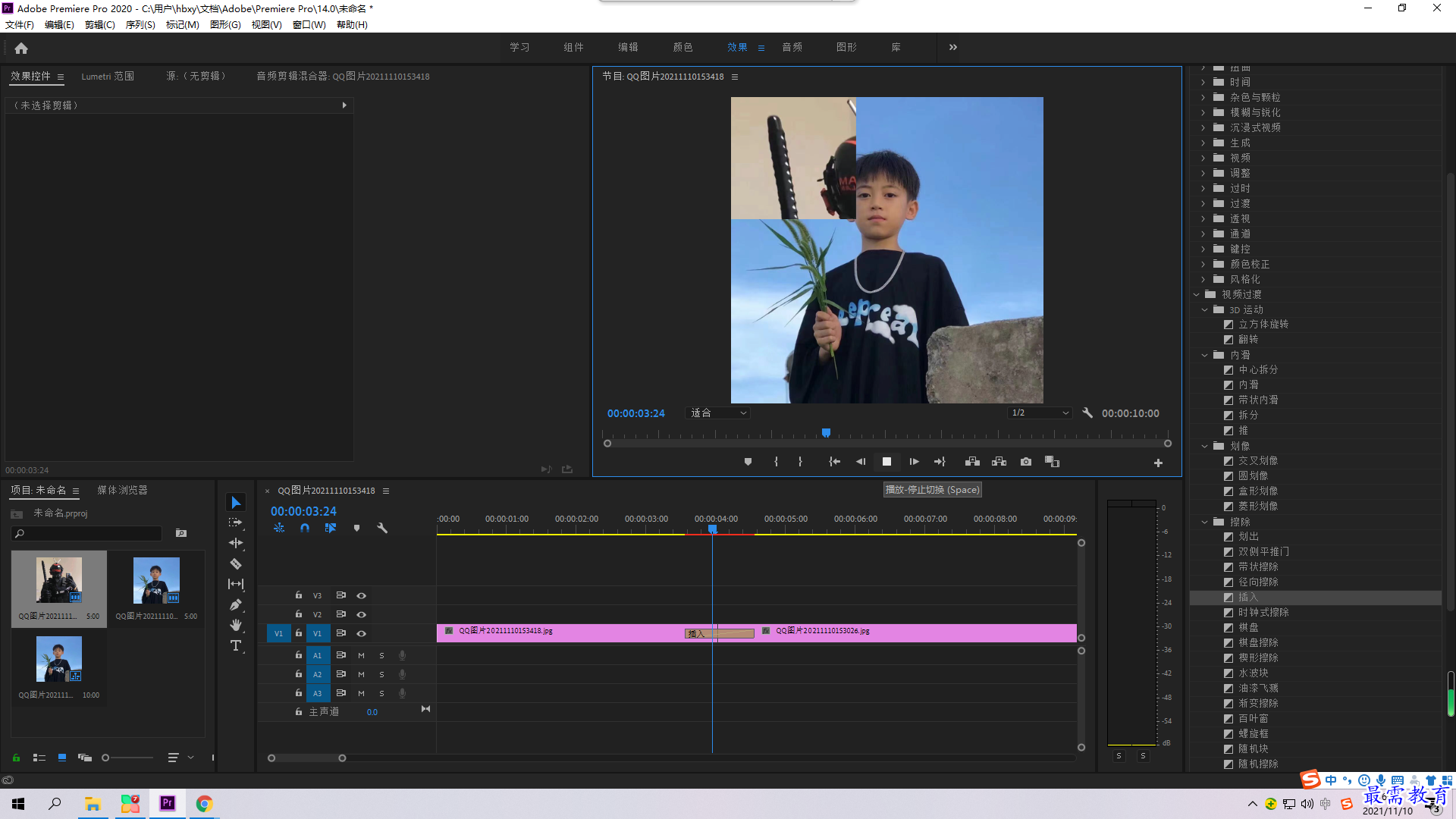Select the Ripple Edit tool
The image size is (1456, 819).
pos(236,543)
